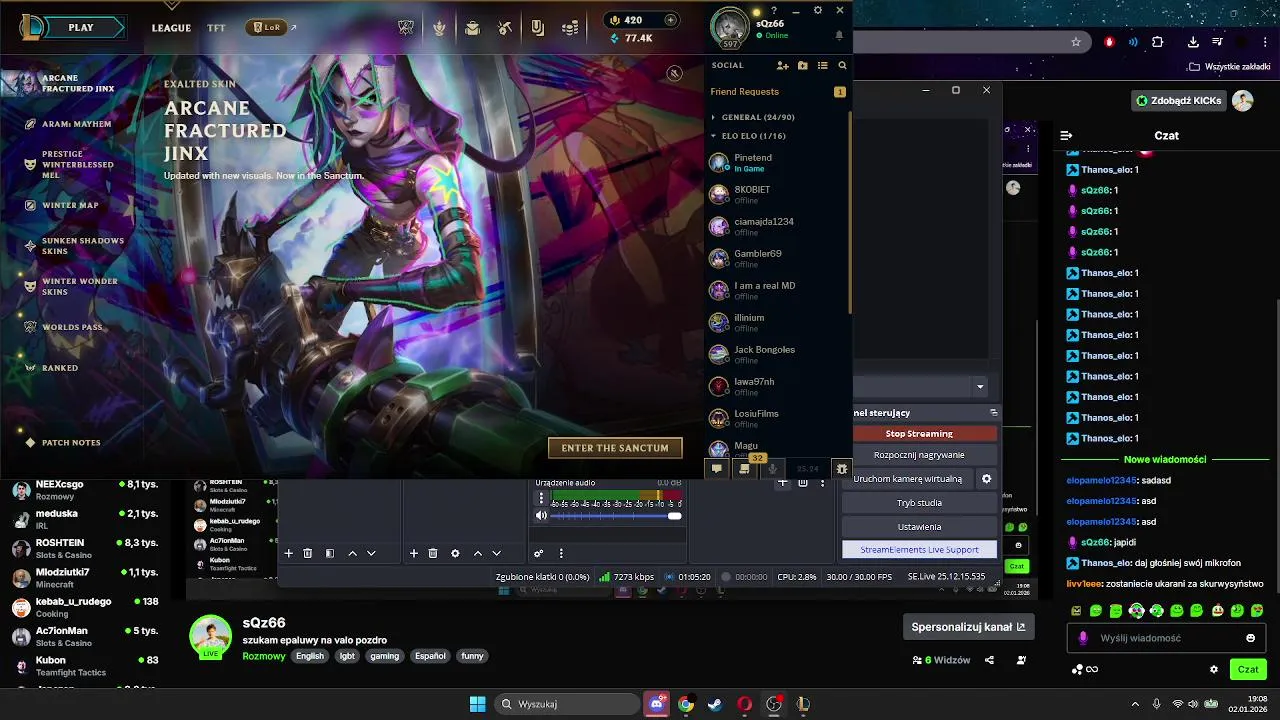Toggle League voice microphone icon

pos(772,468)
